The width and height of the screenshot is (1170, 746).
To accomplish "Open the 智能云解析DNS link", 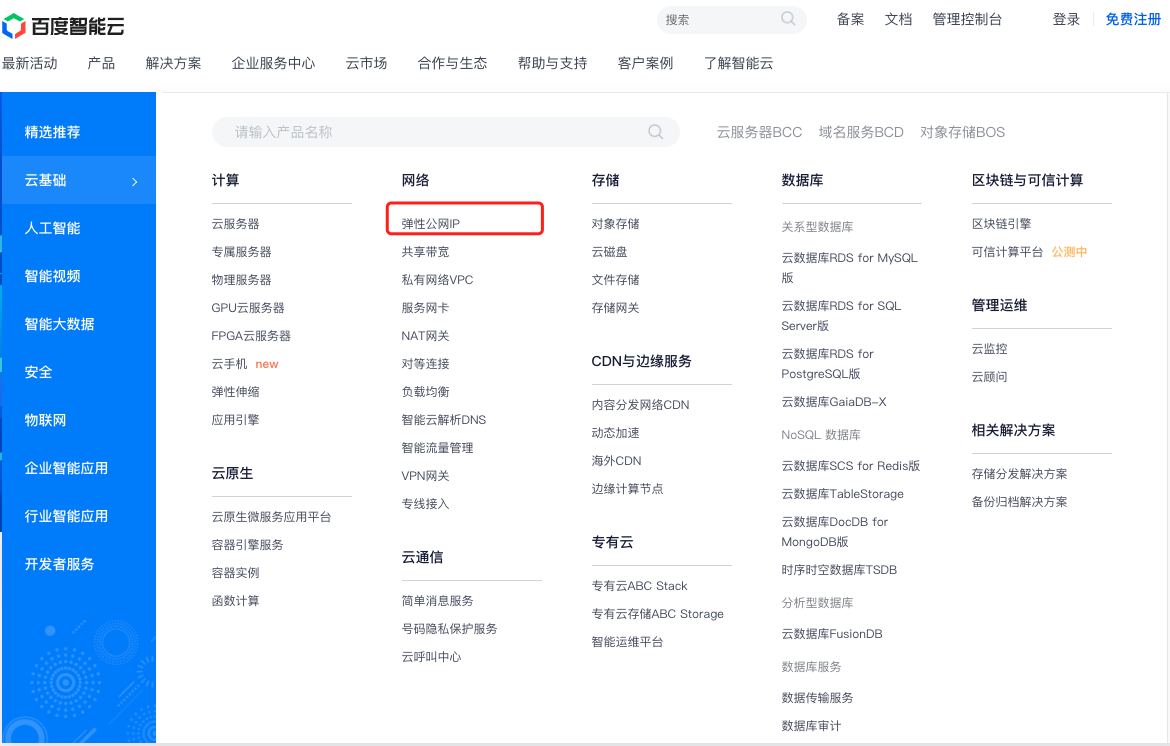I will click(444, 420).
